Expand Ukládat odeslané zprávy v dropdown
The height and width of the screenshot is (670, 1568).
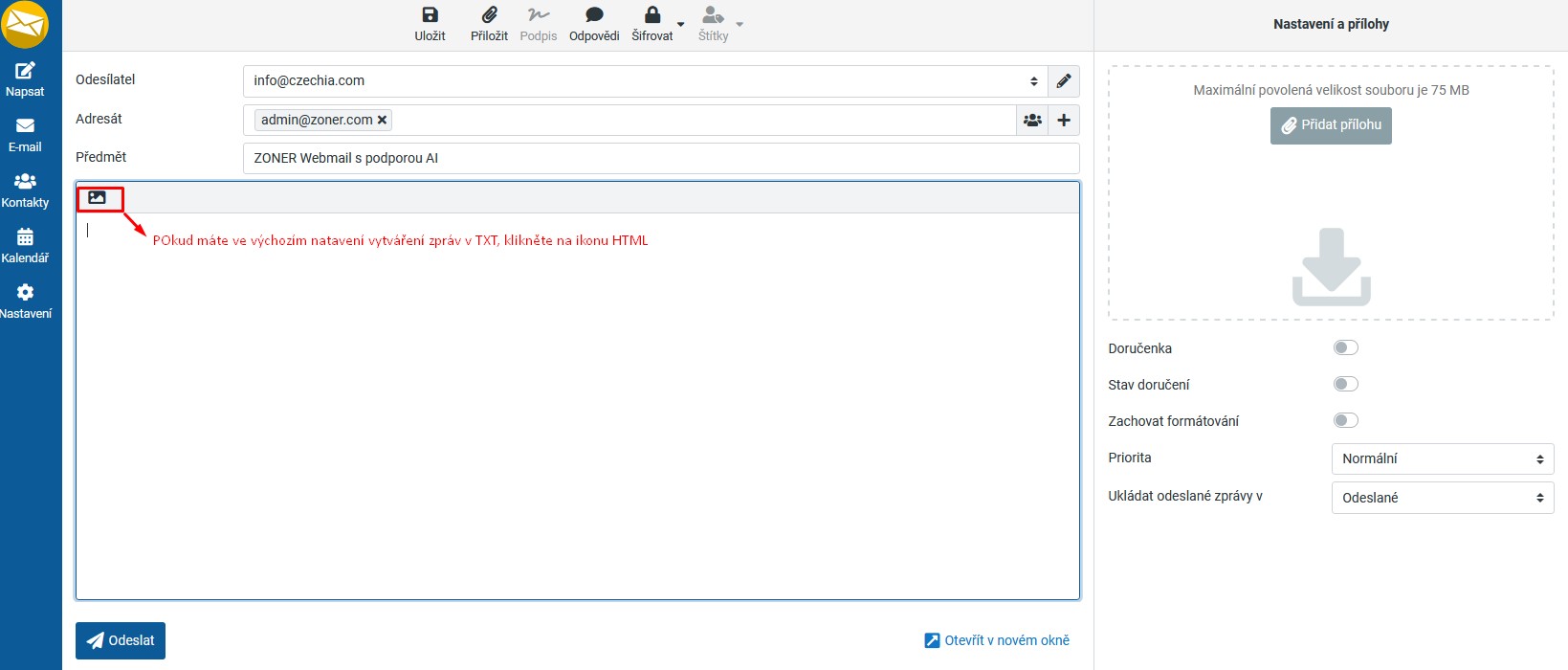pyautogui.click(x=1442, y=498)
